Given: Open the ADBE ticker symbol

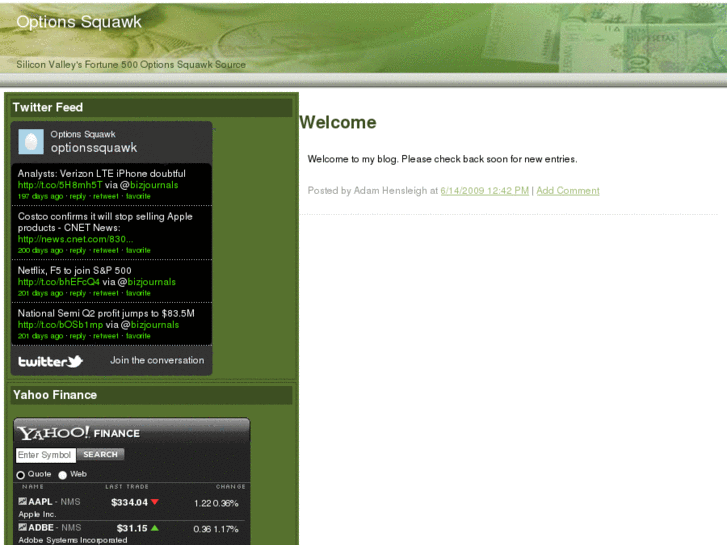Looking at the screenshot, I should pos(41,528).
